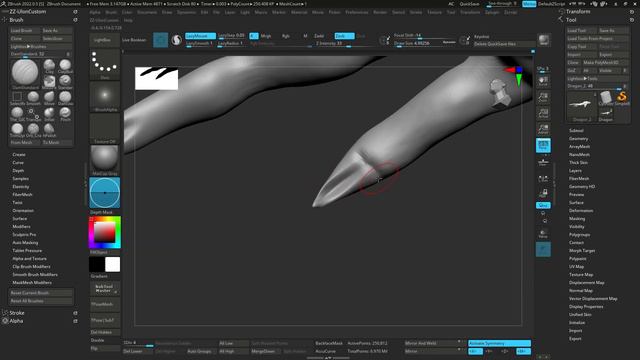640x360 pixels.
Task: Adjust the Draw Size slider
Action: point(424,43)
